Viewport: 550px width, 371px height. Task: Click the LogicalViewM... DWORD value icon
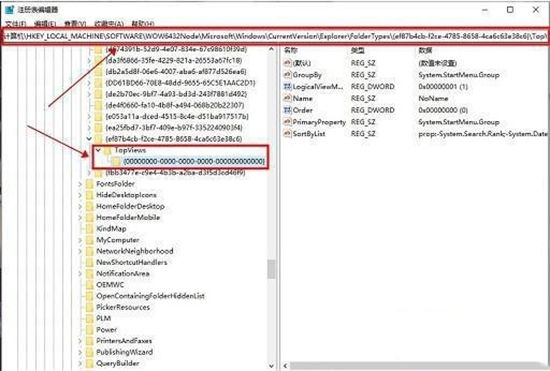(287, 87)
